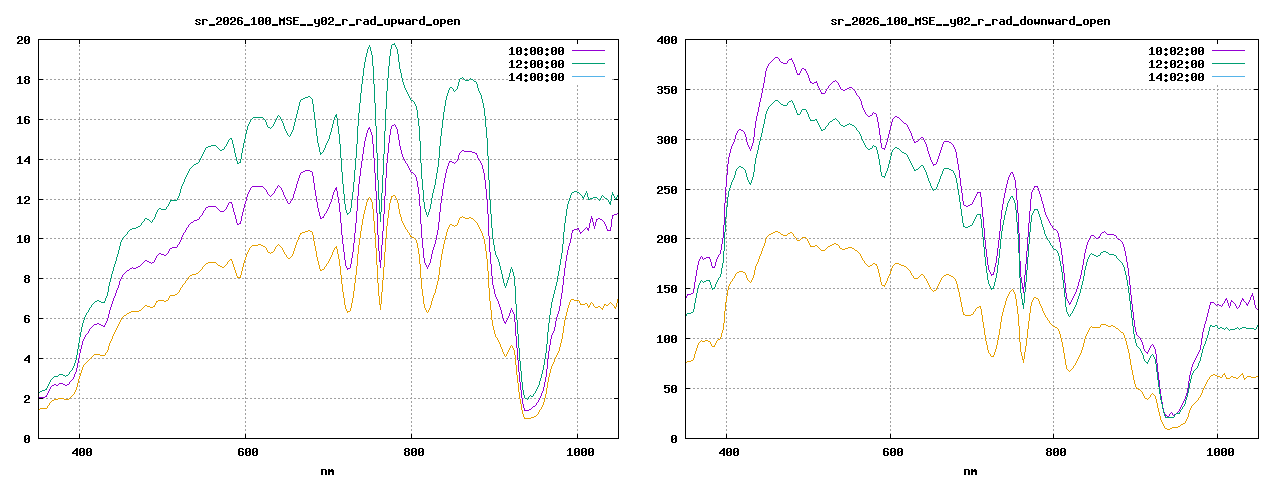
Task: Select the 10:02:00 legend label
Action: point(1175,50)
